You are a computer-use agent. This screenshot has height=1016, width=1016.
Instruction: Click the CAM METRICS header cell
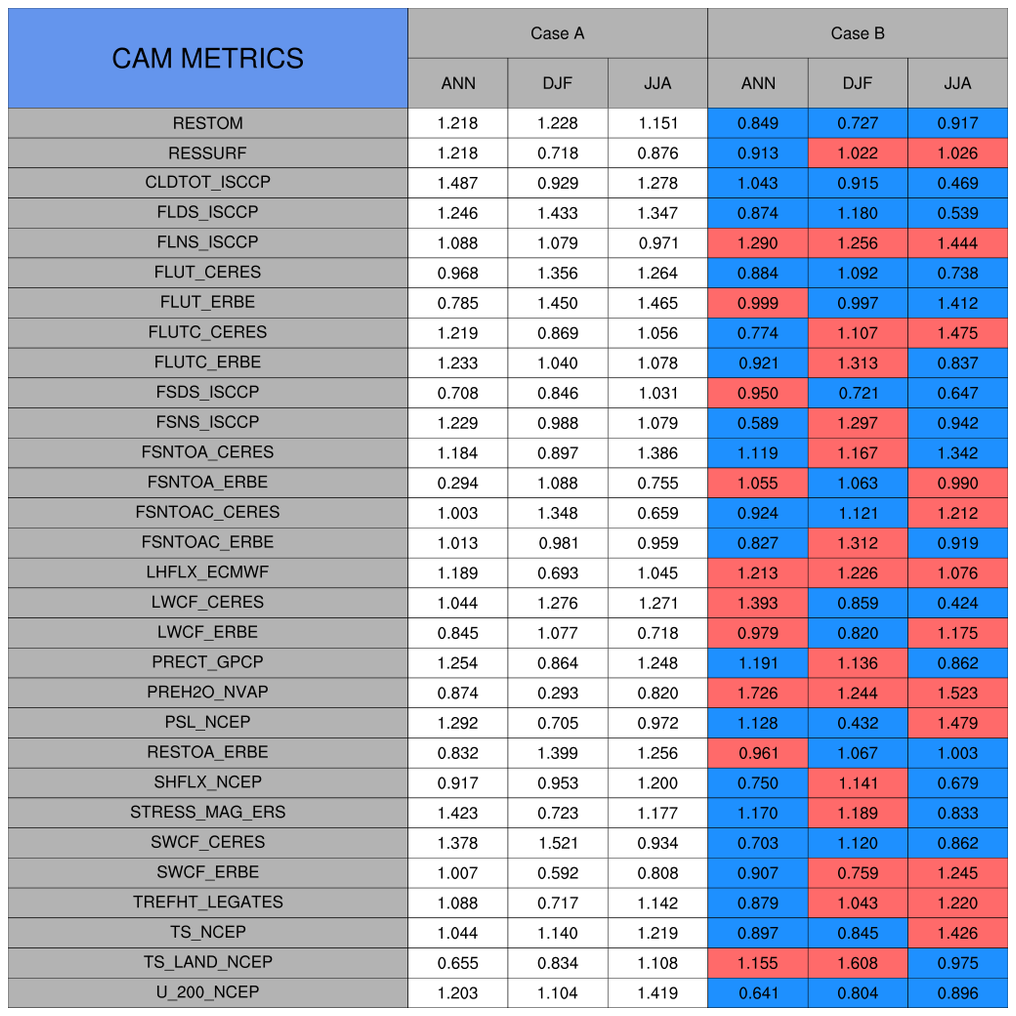click(208, 58)
